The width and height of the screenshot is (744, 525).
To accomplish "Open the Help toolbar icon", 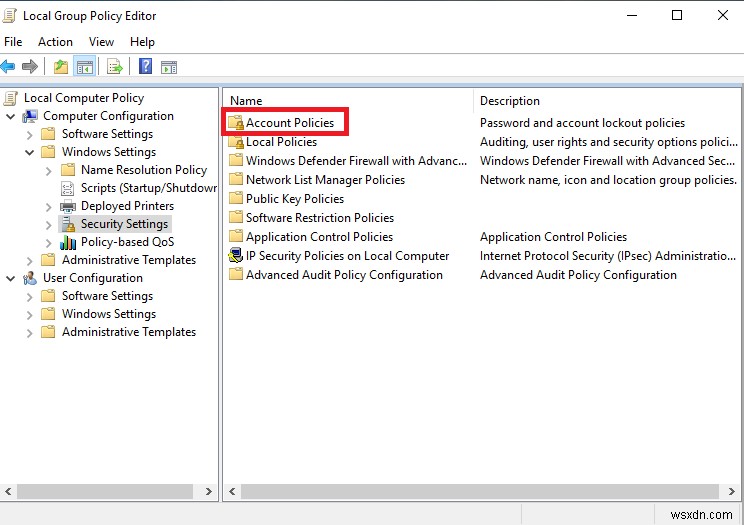I will pyautogui.click(x=145, y=66).
